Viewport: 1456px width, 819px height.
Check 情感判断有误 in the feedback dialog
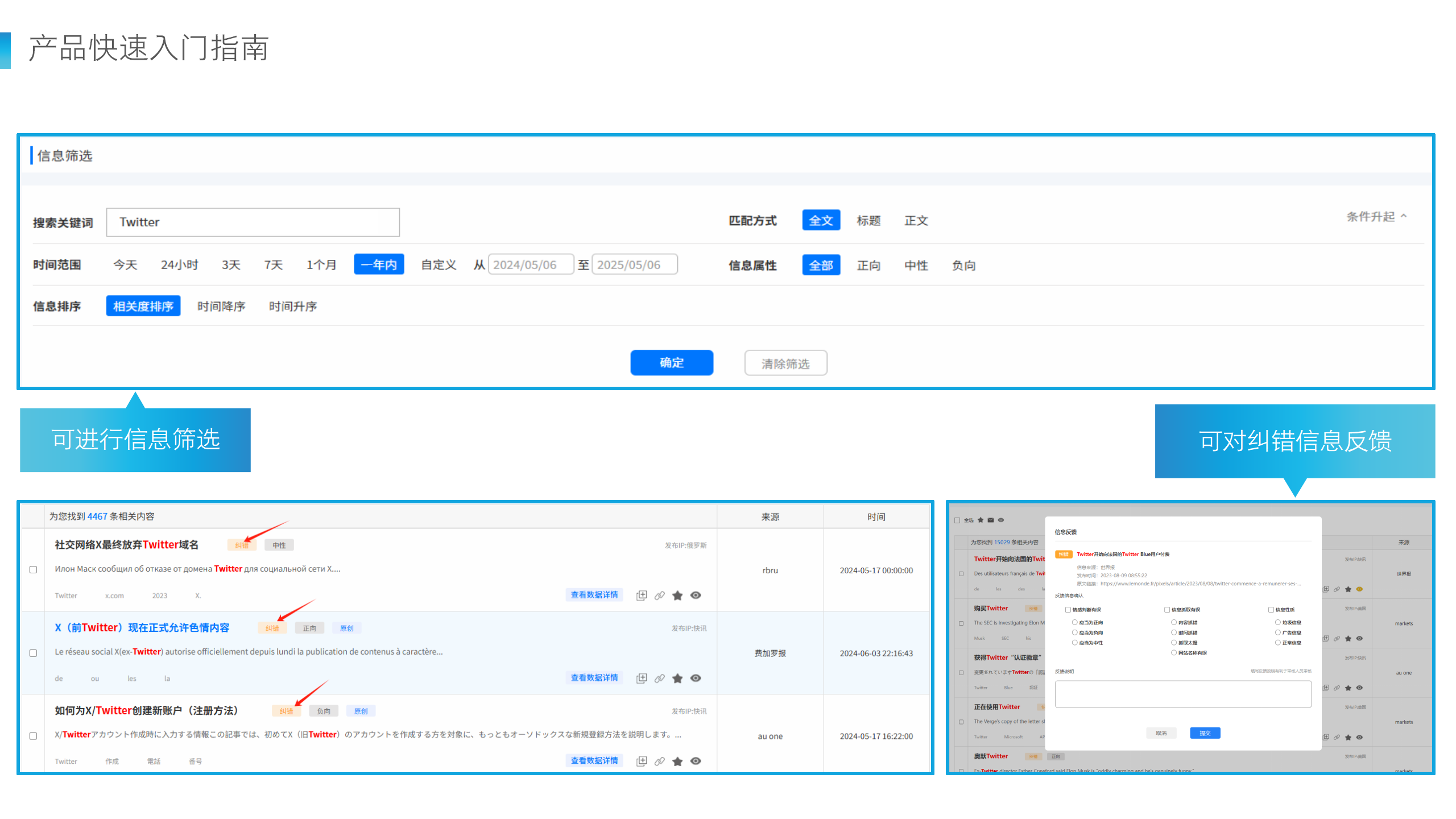pyautogui.click(x=1068, y=610)
